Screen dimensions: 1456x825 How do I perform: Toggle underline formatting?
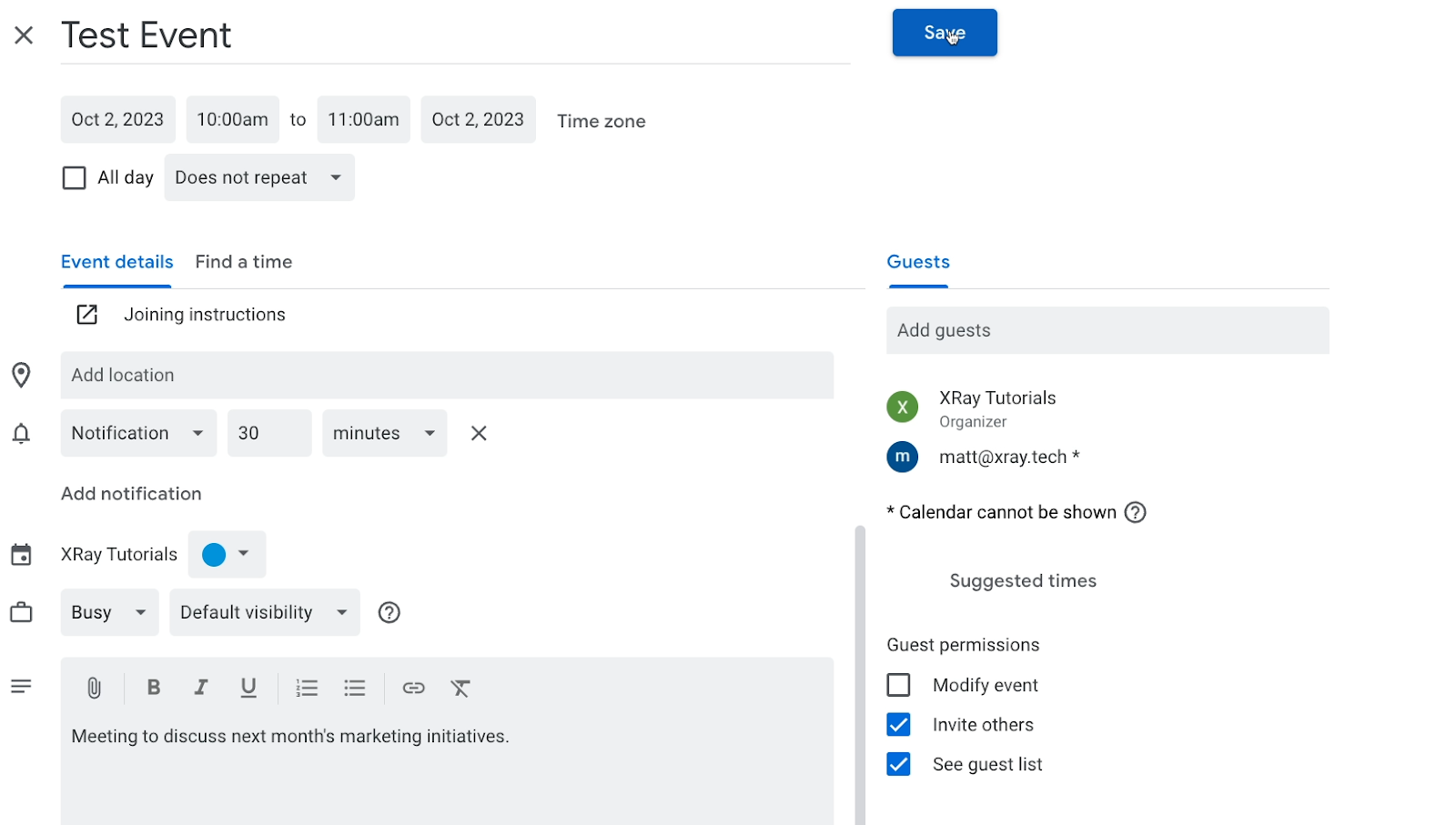point(248,688)
